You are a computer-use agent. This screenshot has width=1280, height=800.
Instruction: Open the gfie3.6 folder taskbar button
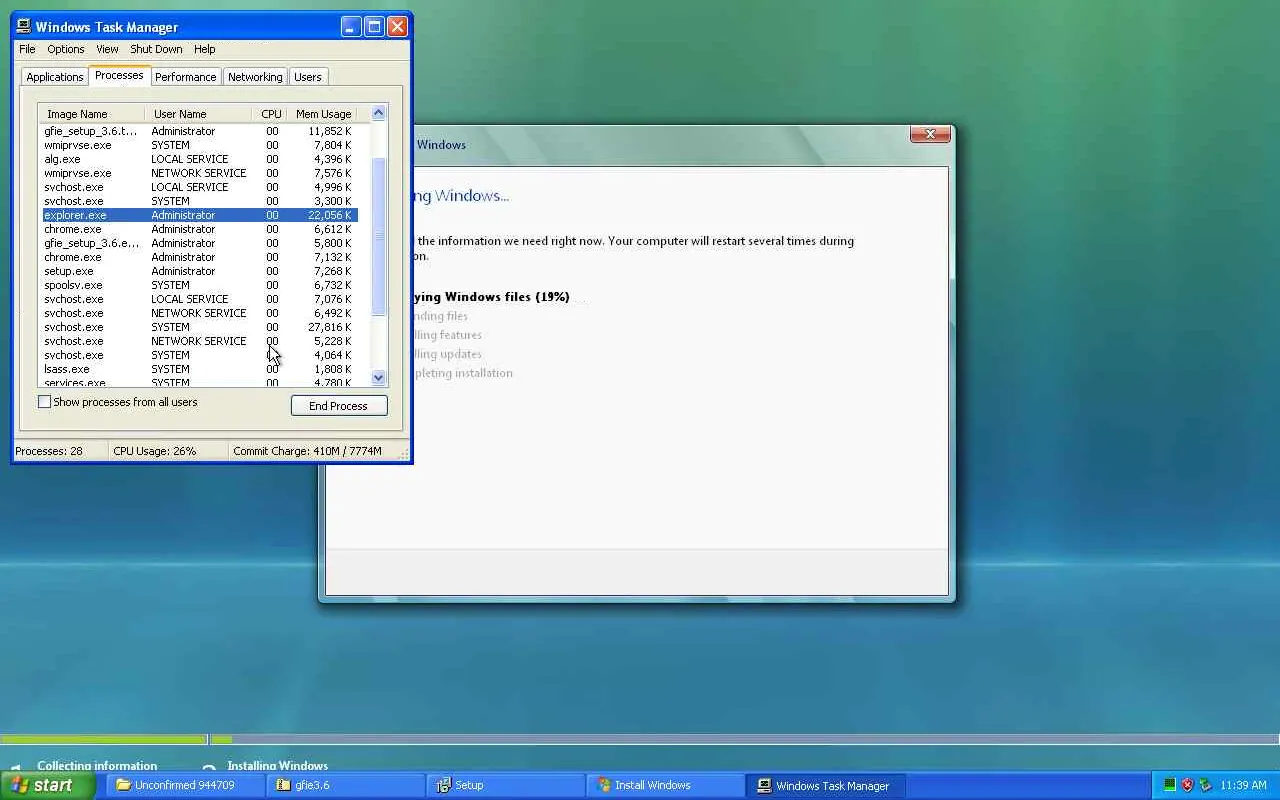[346, 785]
